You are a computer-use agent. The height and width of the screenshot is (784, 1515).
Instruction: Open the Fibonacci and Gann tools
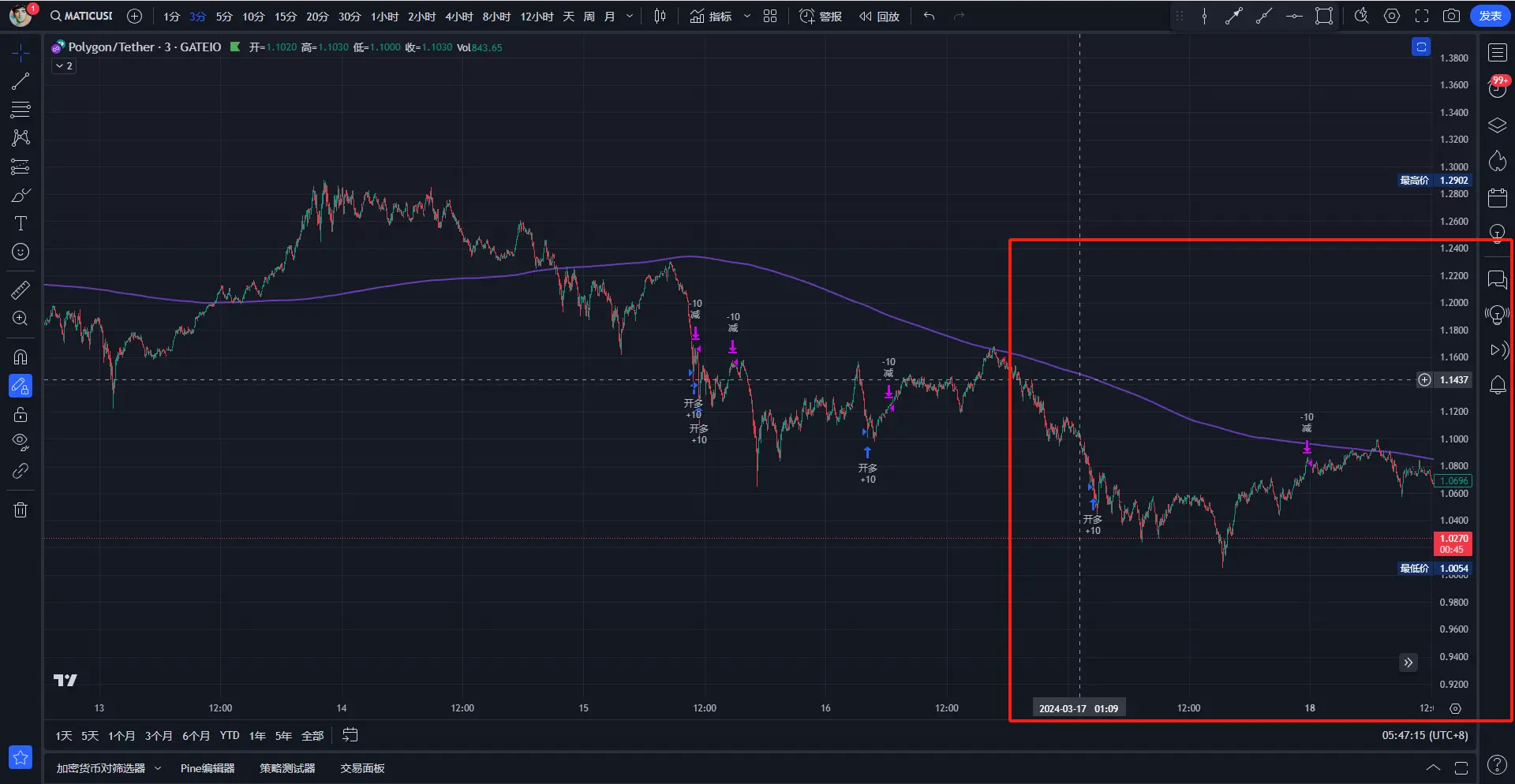[x=21, y=110]
